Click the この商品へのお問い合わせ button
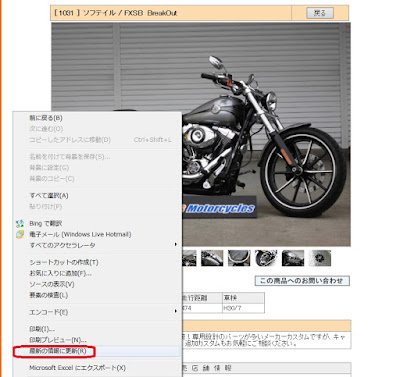 click(x=302, y=281)
